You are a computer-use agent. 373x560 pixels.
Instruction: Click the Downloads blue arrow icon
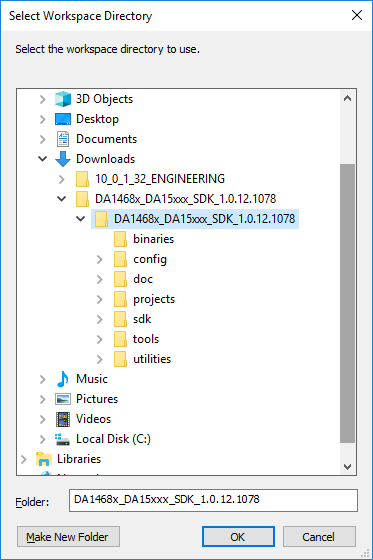pos(63,159)
